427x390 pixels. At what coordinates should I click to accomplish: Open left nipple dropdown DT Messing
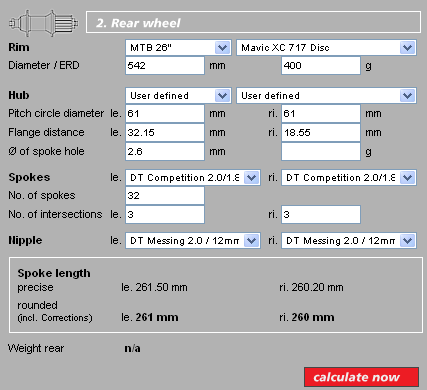tap(193, 240)
